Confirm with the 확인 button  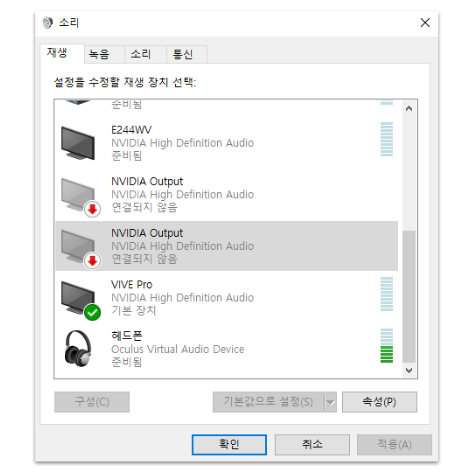(x=229, y=444)
